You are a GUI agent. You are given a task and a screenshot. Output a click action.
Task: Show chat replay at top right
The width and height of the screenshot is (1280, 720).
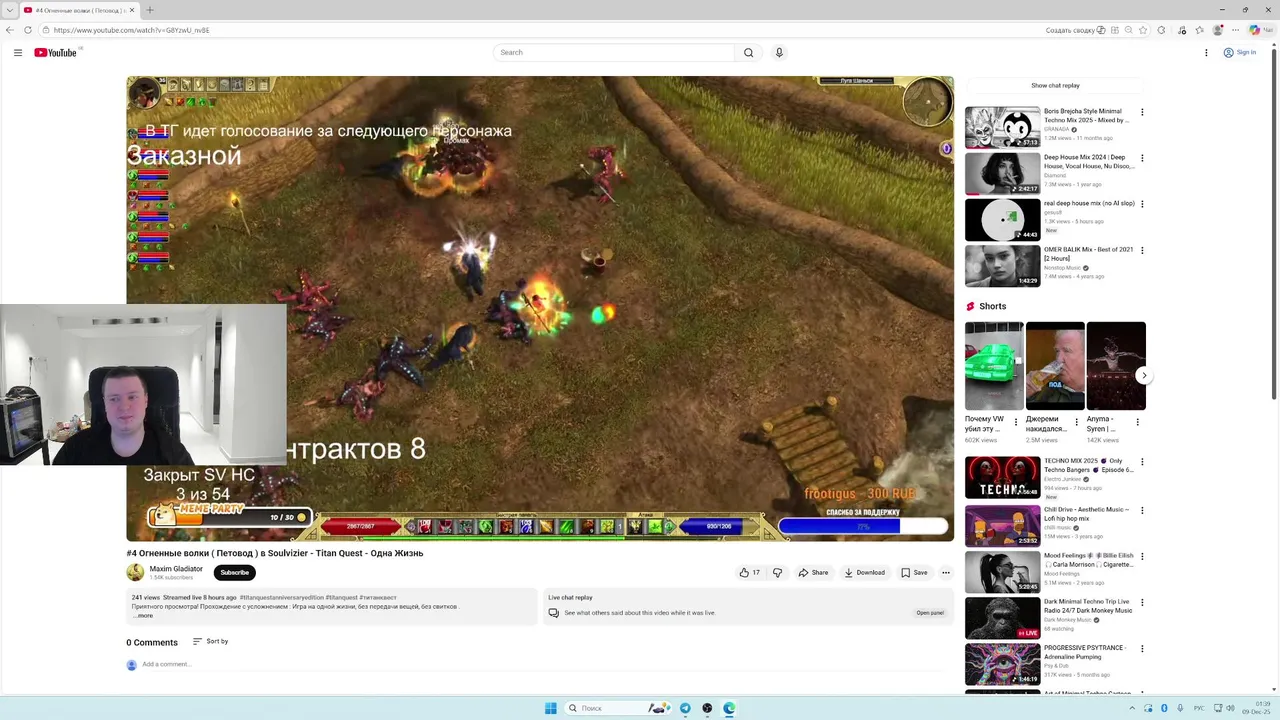pos(1055,86)
